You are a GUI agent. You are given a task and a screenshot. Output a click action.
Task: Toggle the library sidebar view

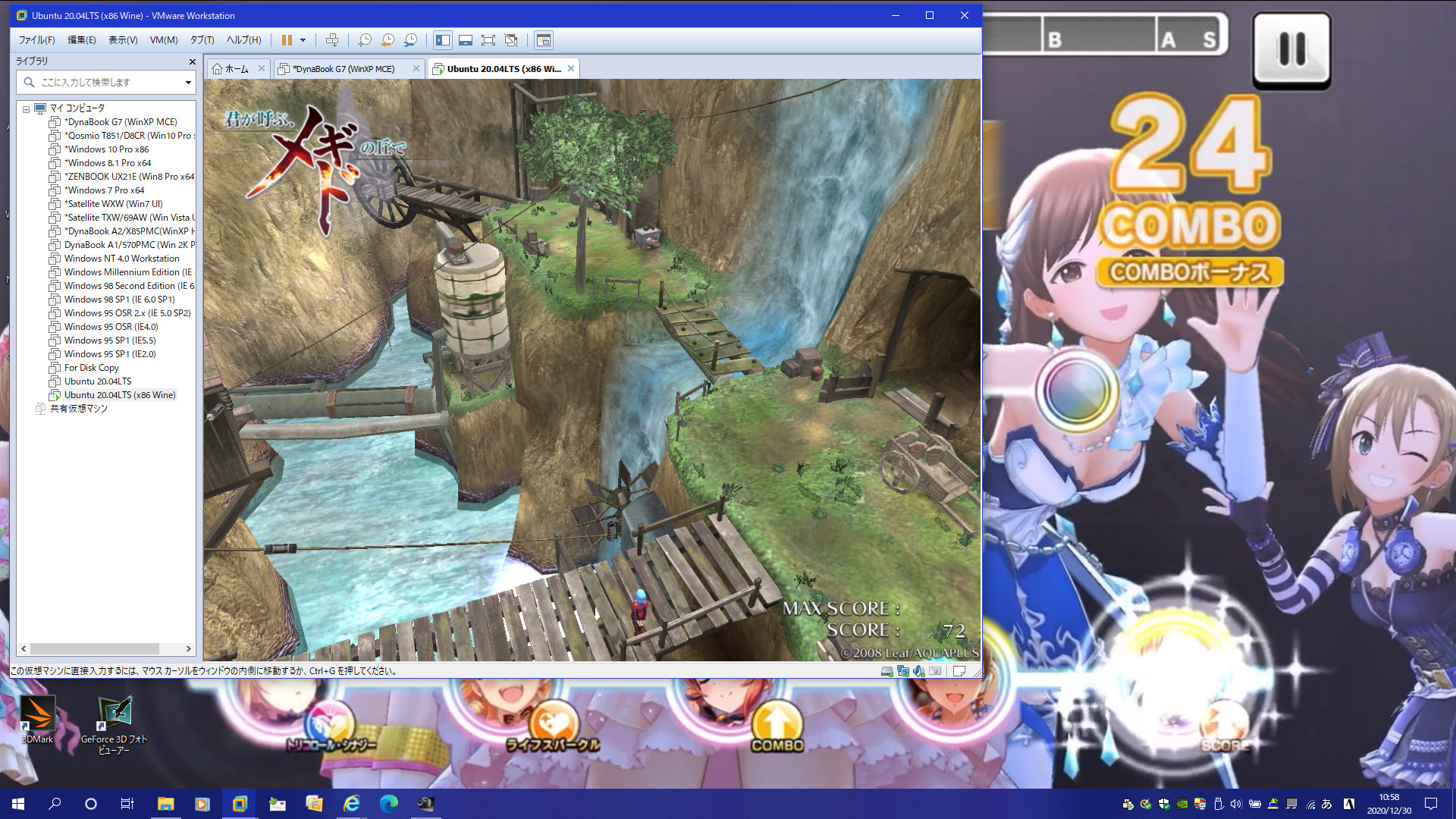tap(443, 40)
